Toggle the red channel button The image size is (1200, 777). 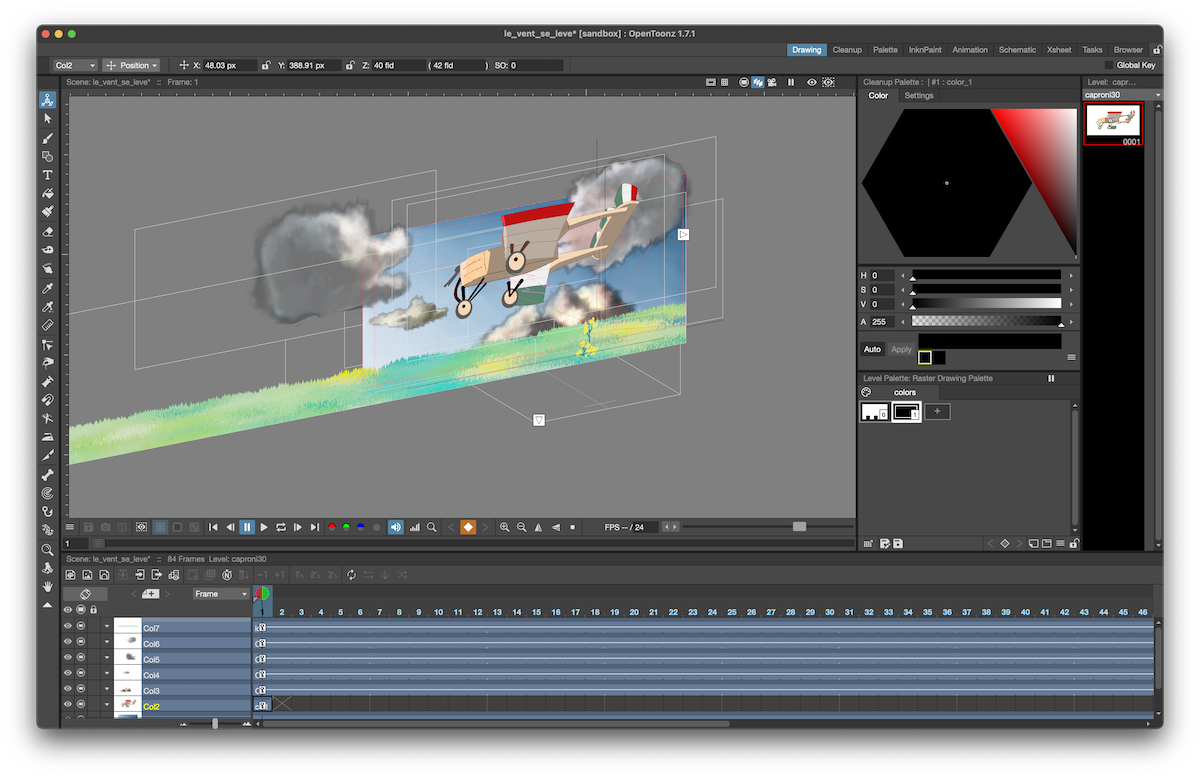tap(332, 527)
